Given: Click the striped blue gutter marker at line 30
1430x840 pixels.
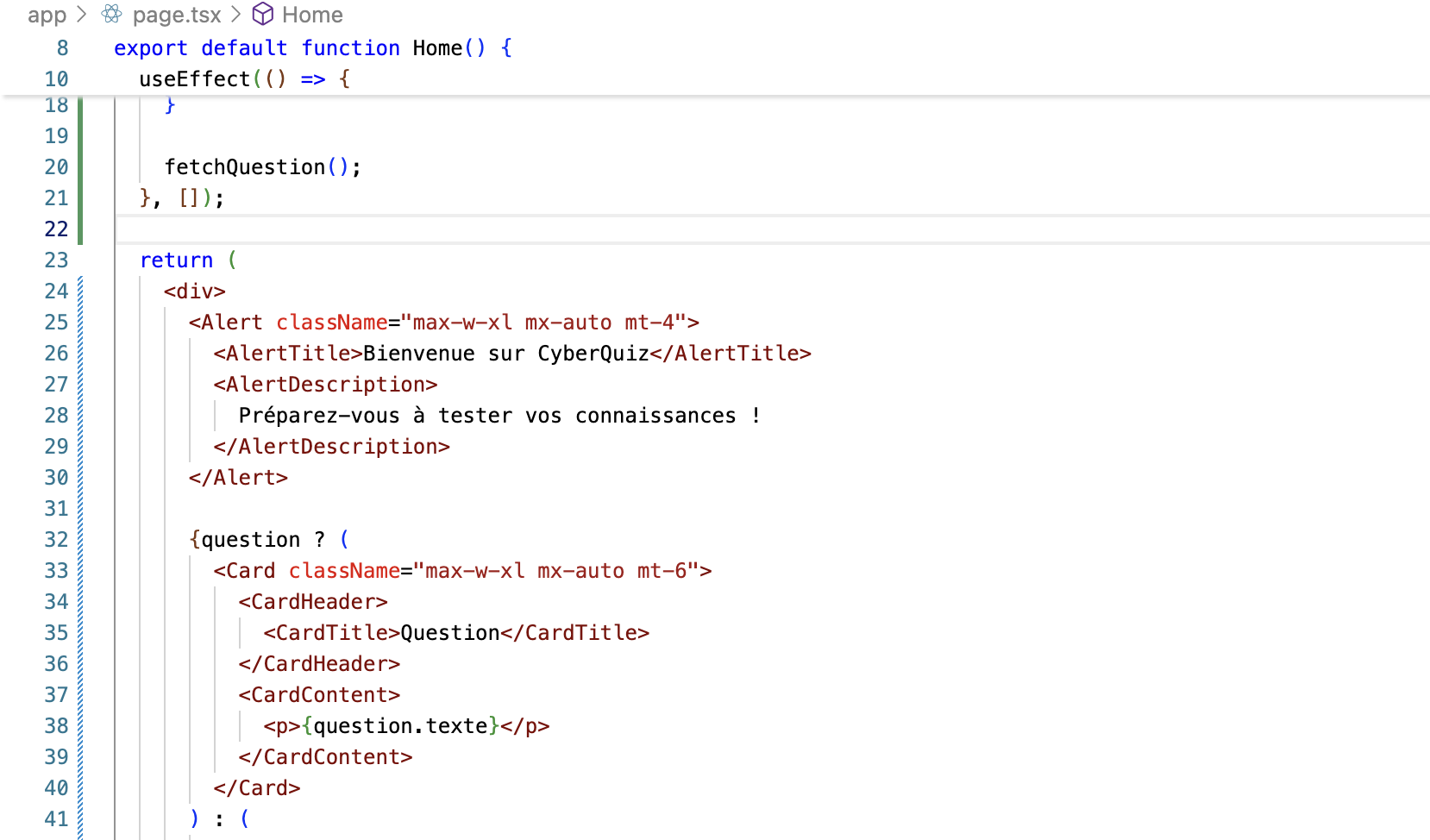Looking at the screenshot, I should click(x=80, y=478).
